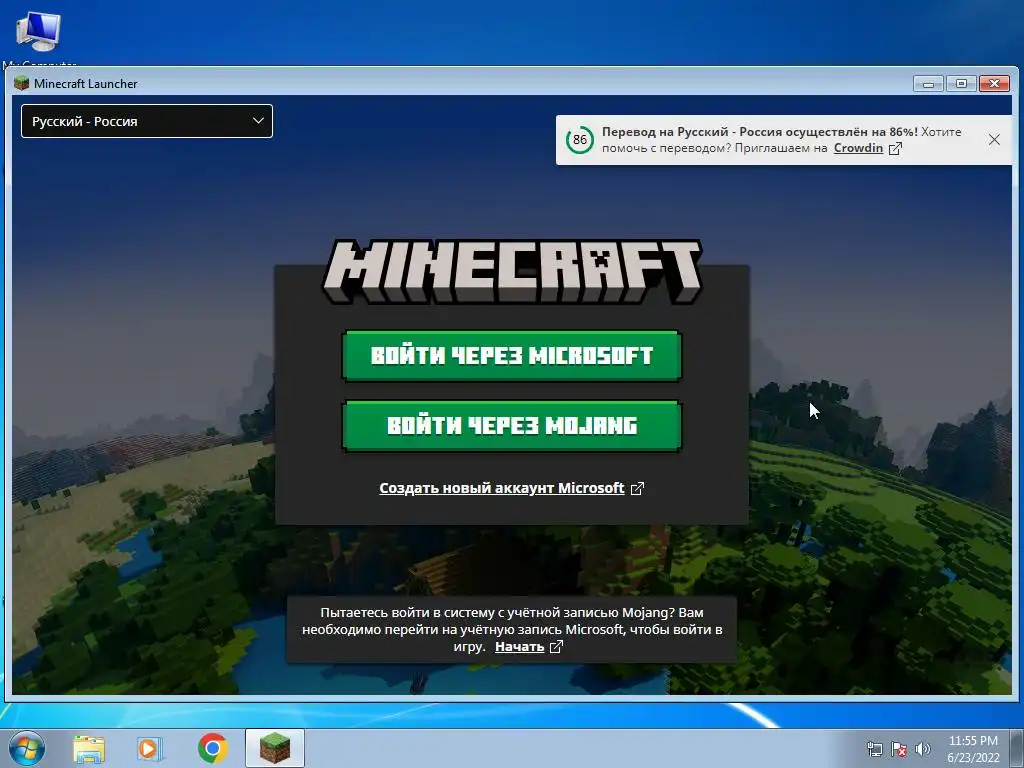Sign in with Mojang green button
Image resolution: width=1024 pixels, height=768 pixels.
[512, 426]
